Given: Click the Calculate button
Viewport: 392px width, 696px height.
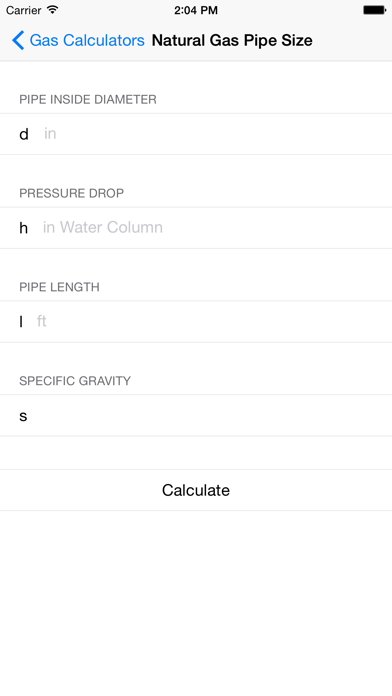Looking at the screenshot, I should pos(196,490).
